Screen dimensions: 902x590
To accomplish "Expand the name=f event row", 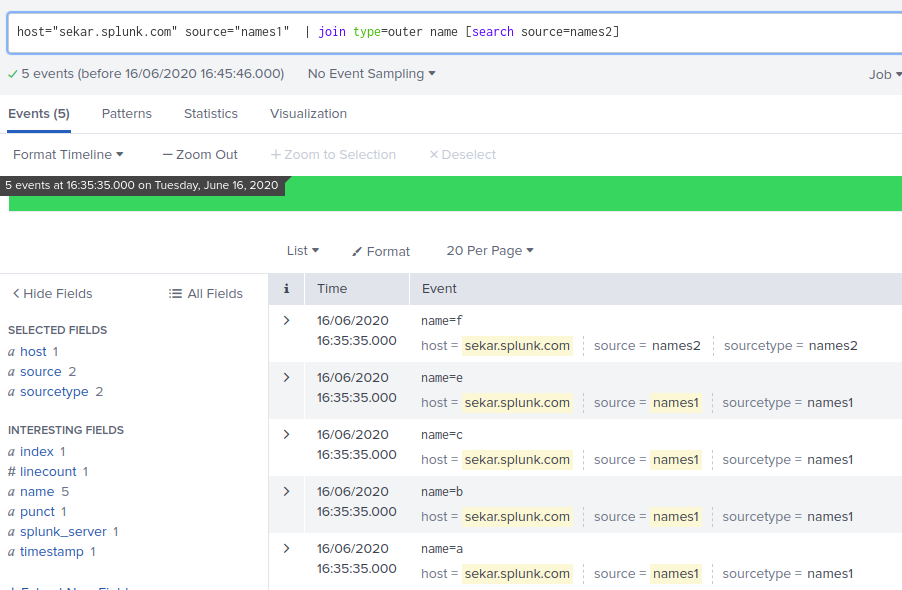I will click(286, 321).
